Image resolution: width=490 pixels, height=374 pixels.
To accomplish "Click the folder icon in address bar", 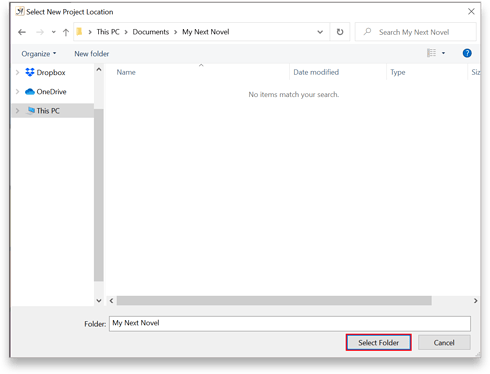I will click(79, 32).
